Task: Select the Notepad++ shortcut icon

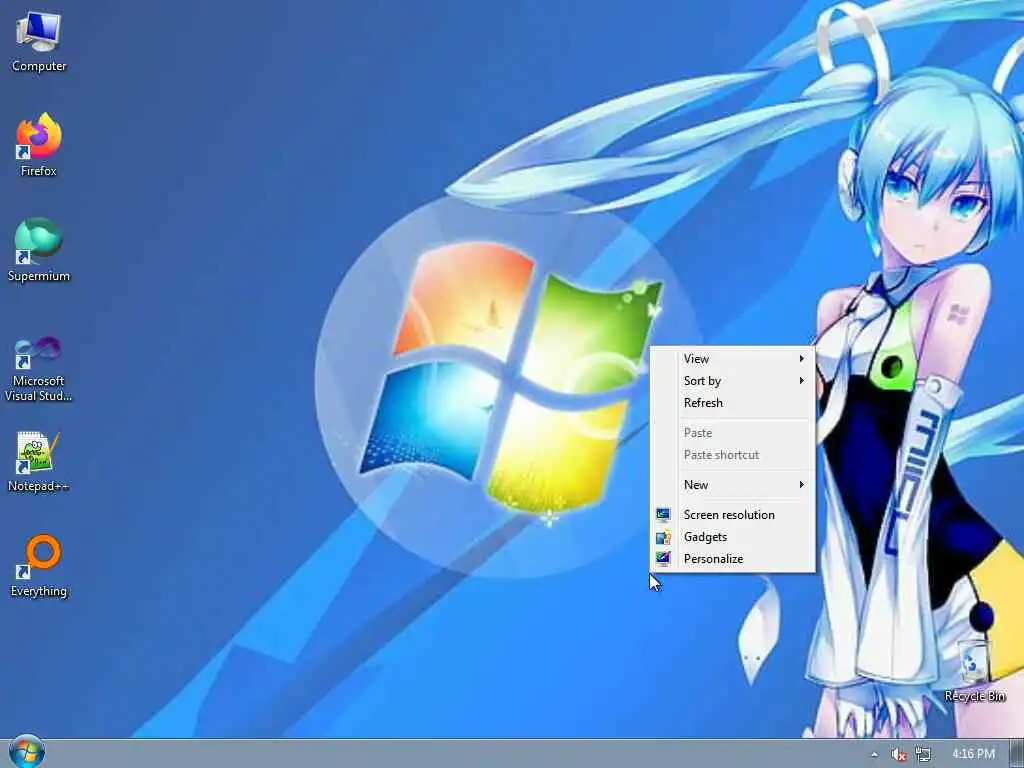Action: [x=39, y=462]
